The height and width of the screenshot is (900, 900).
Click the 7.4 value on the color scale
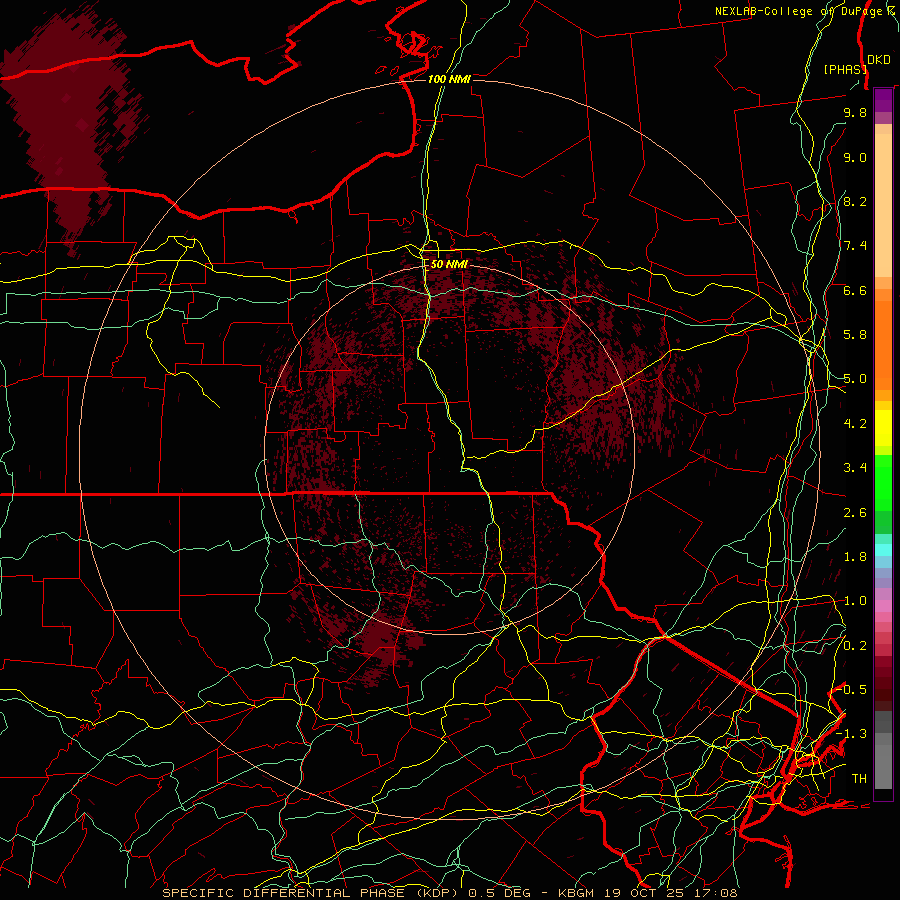tap(855, 246)
